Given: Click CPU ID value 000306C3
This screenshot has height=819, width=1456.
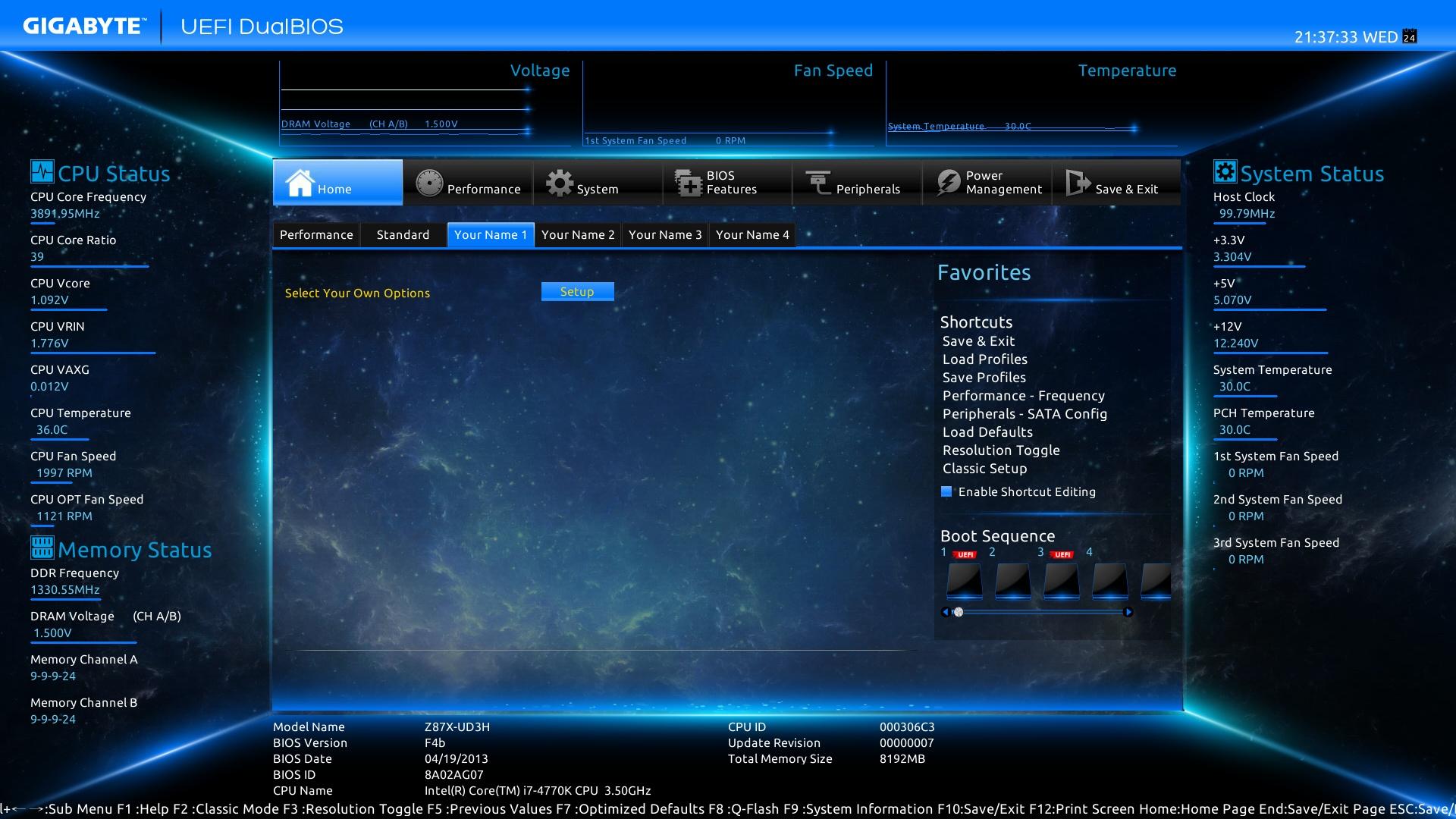Looking at the screenshot, I should (907, 727).
